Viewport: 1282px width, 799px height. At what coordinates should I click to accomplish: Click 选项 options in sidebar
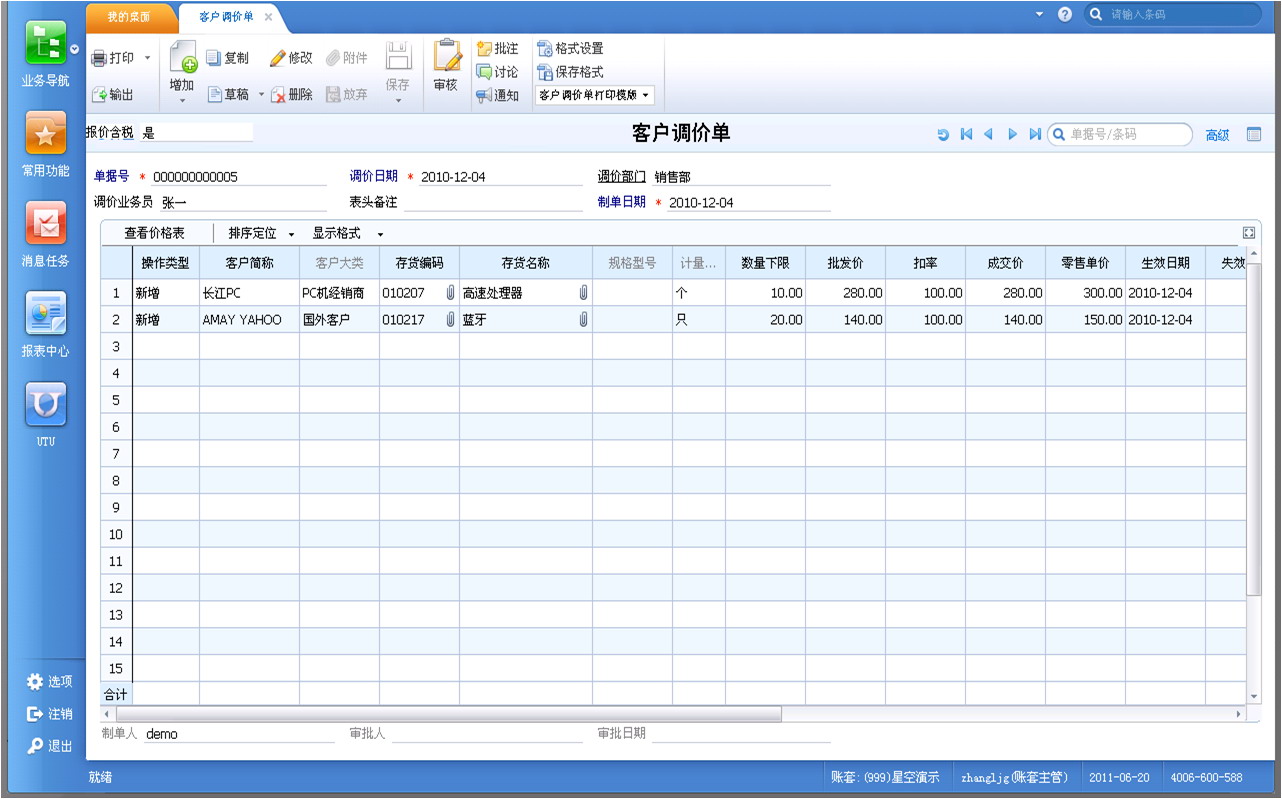(x=50, y=682)
